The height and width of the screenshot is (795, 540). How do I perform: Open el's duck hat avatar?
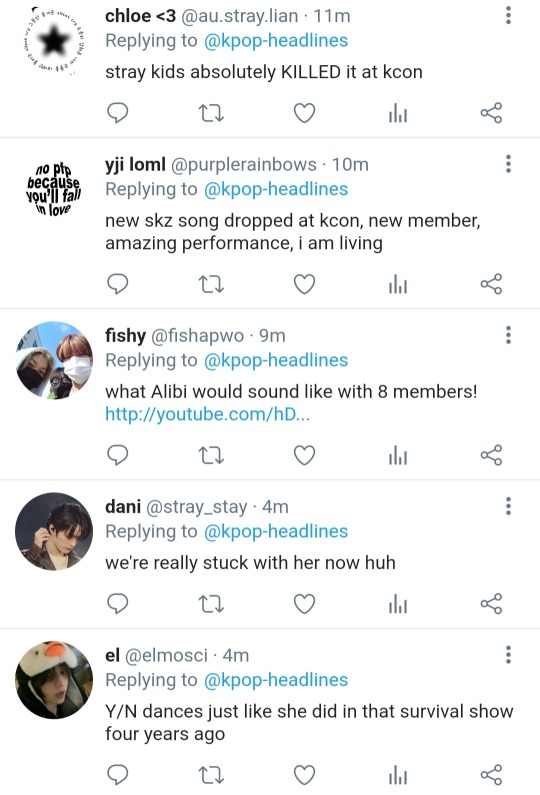click(54, 680)
